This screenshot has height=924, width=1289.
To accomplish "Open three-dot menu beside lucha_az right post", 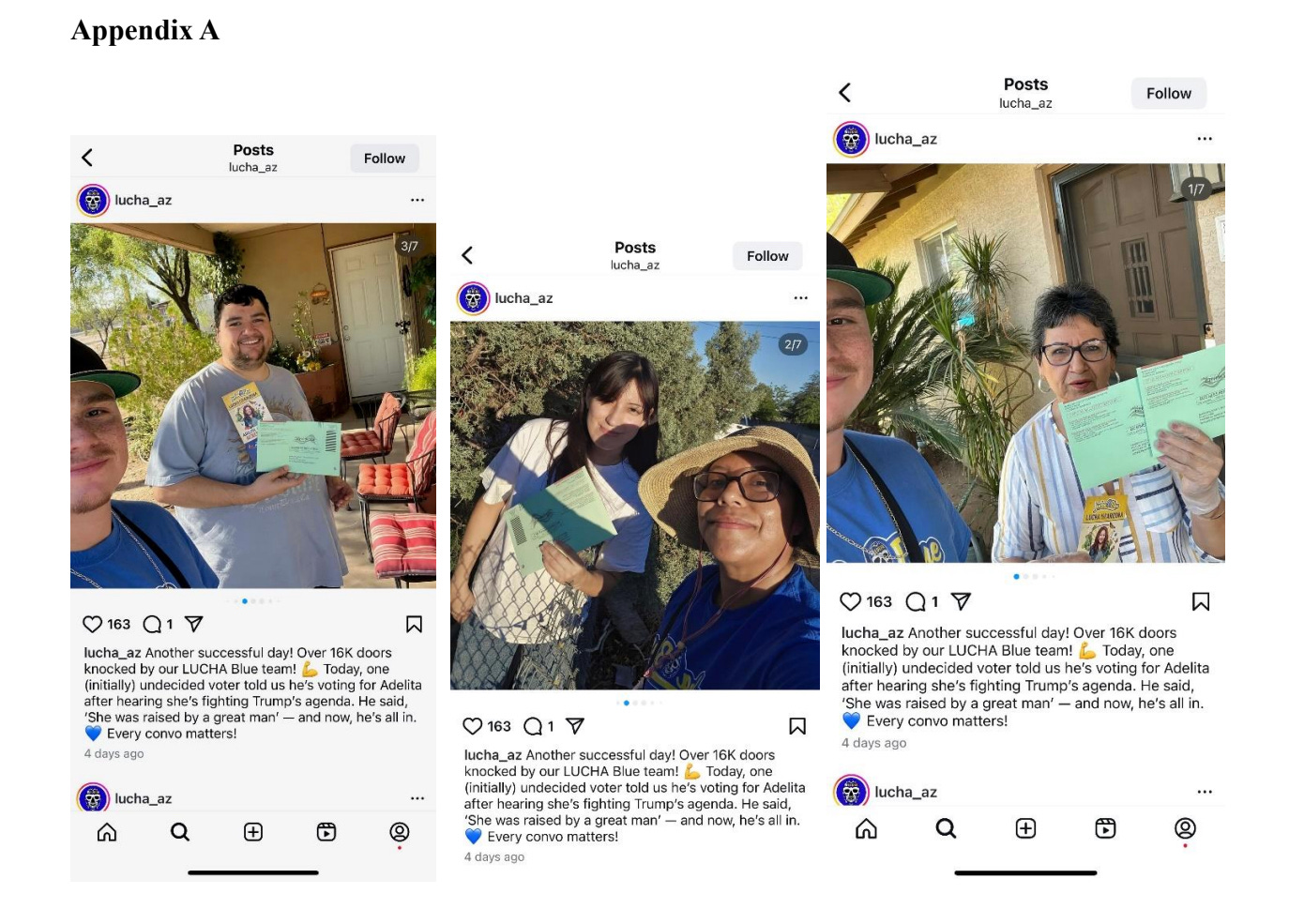I will coord(1205,139).
